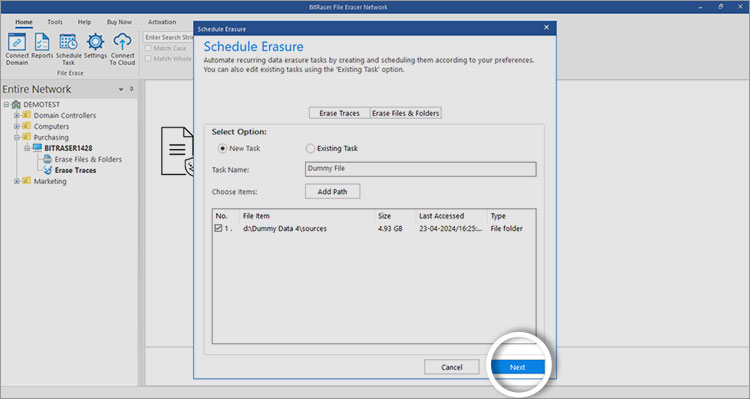Pin the Entire Network panel

pos(132,89)
